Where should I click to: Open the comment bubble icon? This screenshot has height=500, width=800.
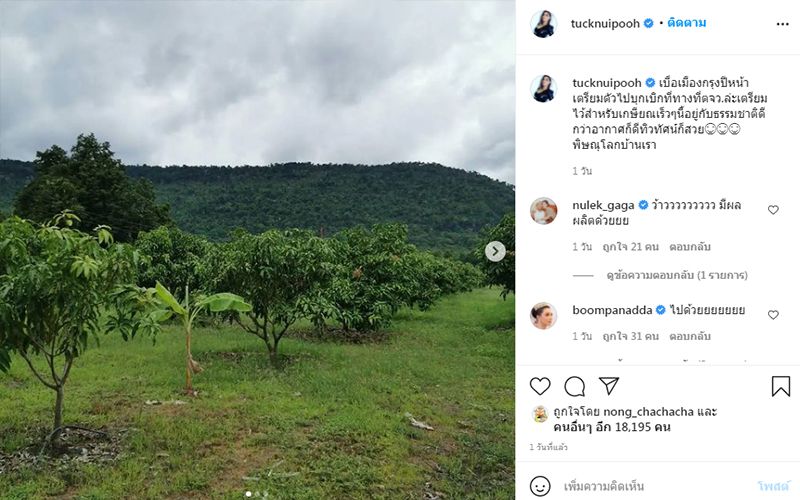click(574, 387)
